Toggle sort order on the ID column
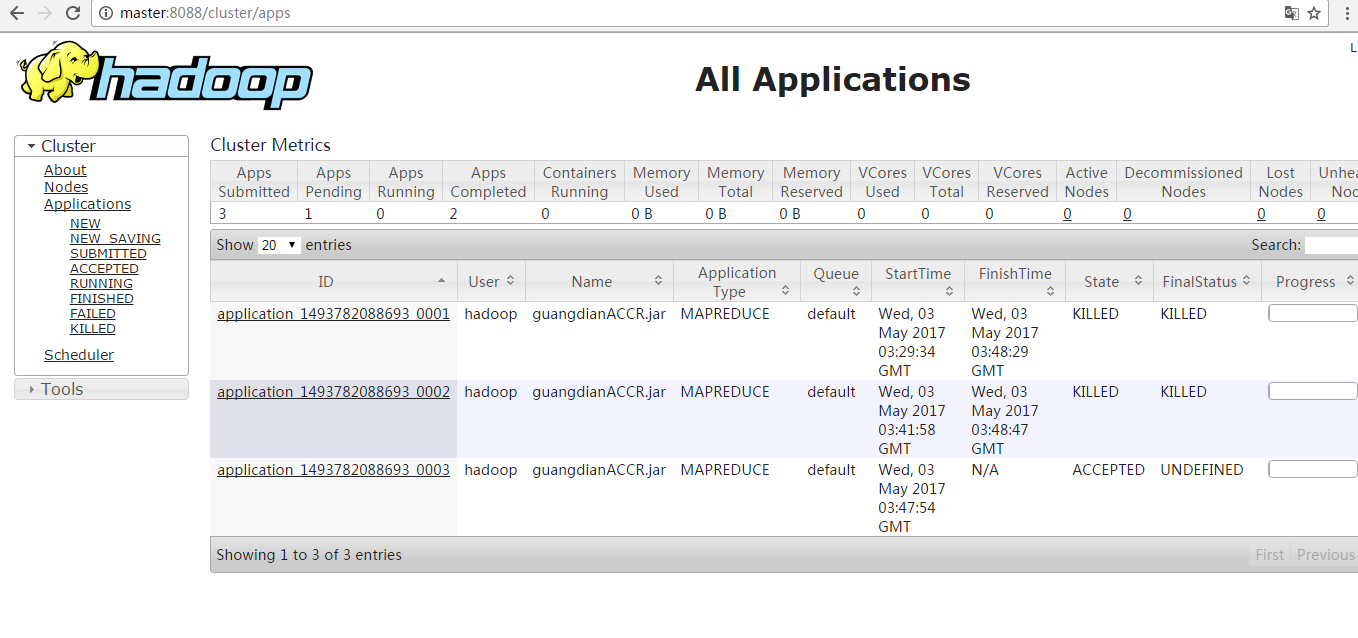 coord(442,281)
